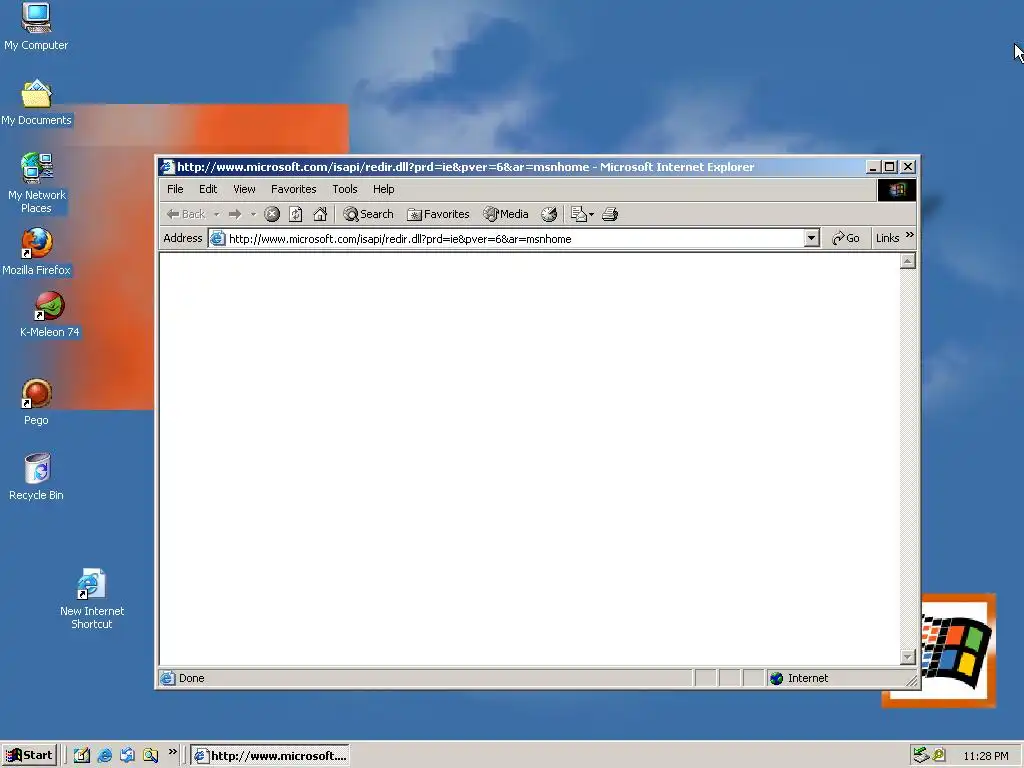Click the microsoft.com taskbar window button
This screenshot has width=1024, height=768.
(270, 756)
